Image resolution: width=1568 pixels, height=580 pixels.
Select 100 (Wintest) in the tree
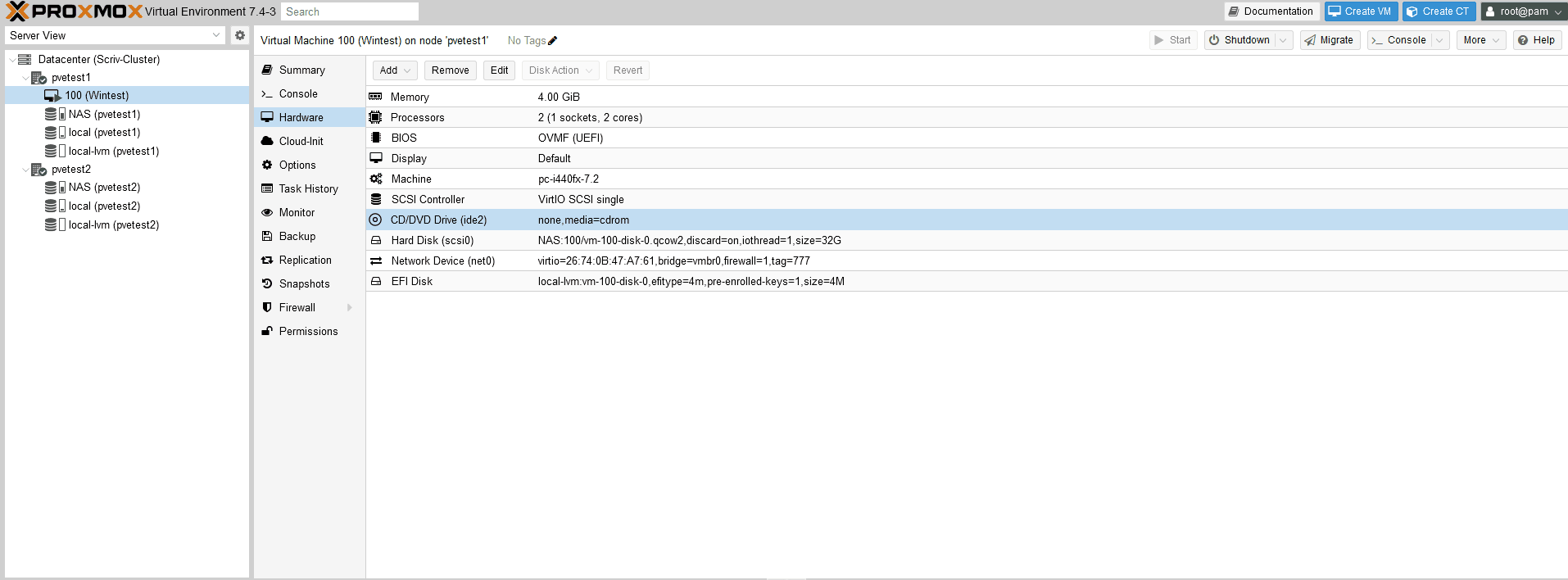tap(127, 96)
